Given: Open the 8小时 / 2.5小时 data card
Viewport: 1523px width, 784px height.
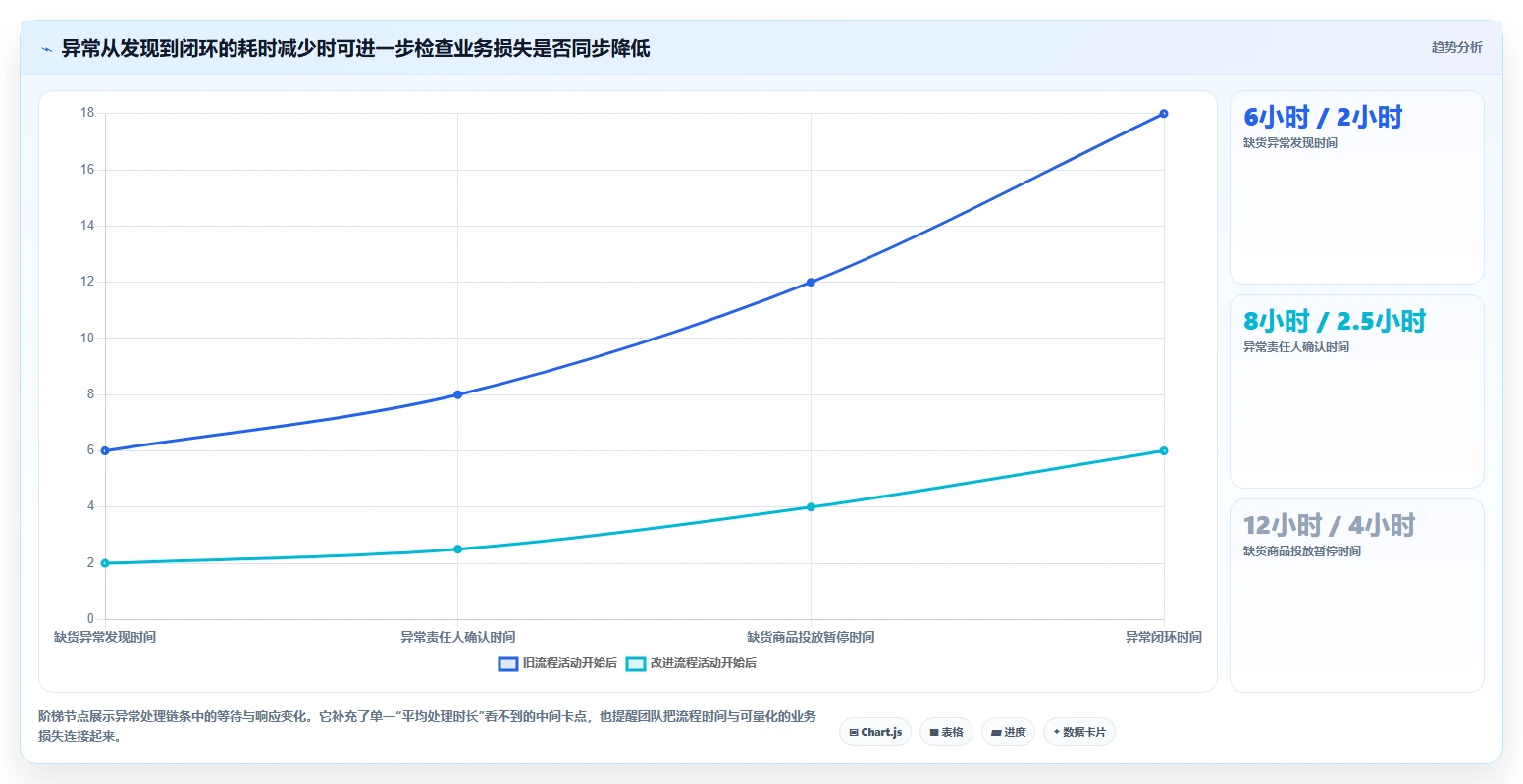Looking at the screenshot, I should tap(1356, 392).
